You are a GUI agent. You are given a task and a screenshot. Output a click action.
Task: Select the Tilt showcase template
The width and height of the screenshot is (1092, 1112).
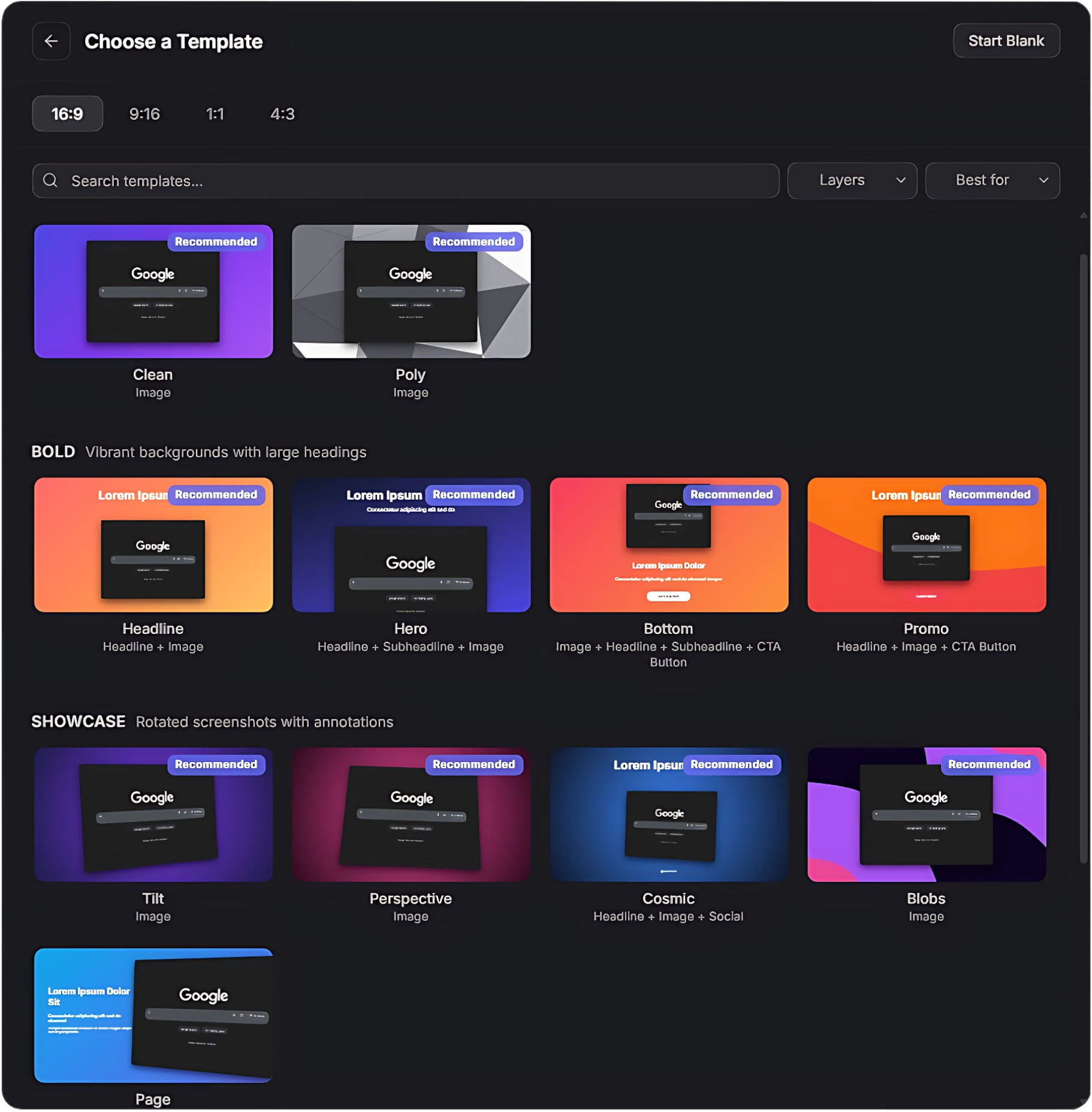(153, 815)
